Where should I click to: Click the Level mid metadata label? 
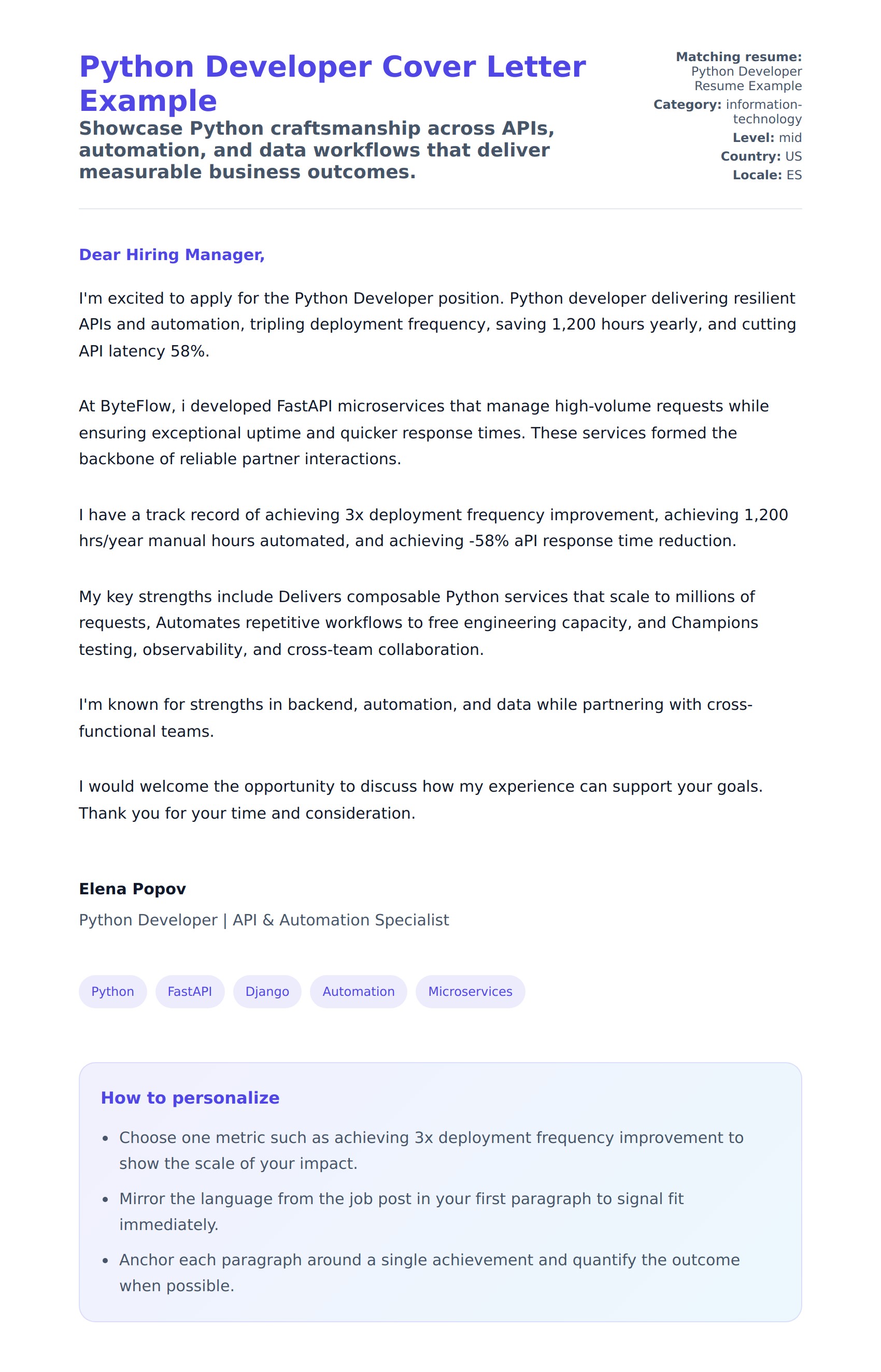click(766, 138)
